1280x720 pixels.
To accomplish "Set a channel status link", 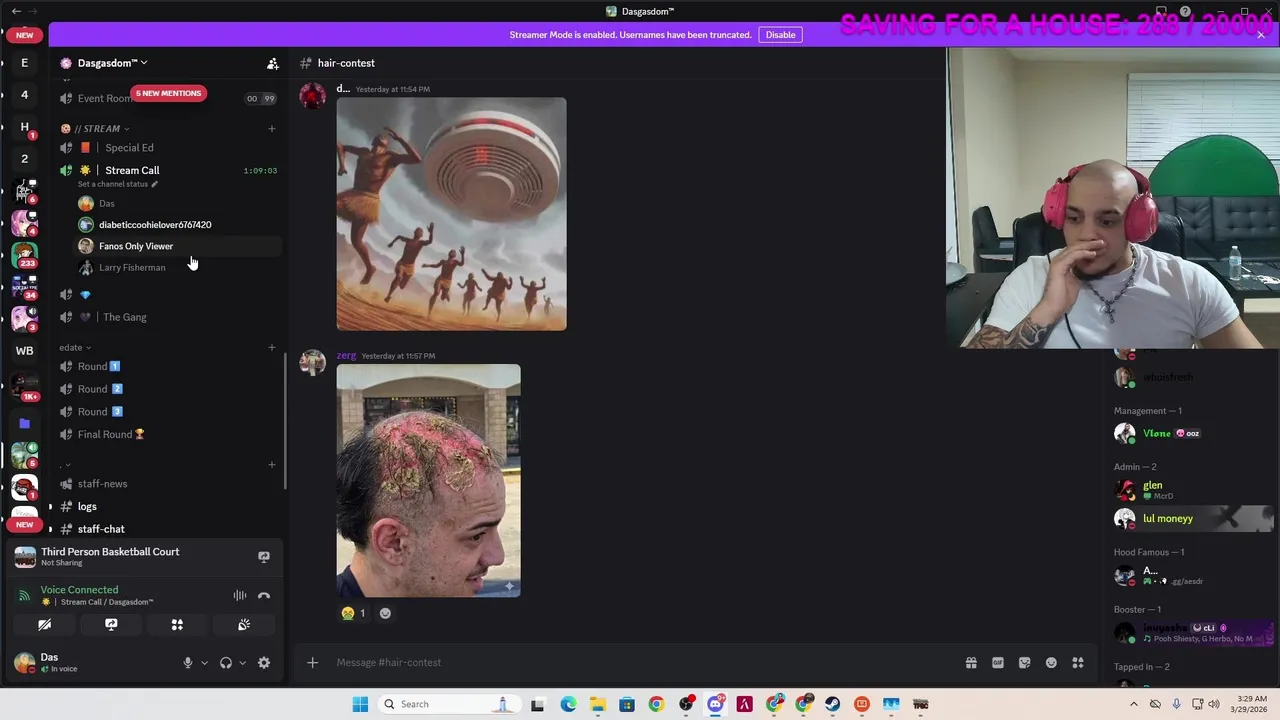I will pos(117,184).
